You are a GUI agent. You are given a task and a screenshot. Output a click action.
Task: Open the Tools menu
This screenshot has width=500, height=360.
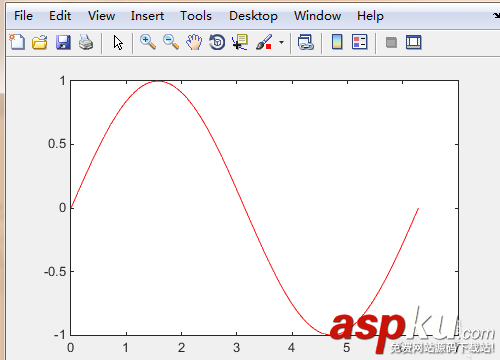coord(196,16)
